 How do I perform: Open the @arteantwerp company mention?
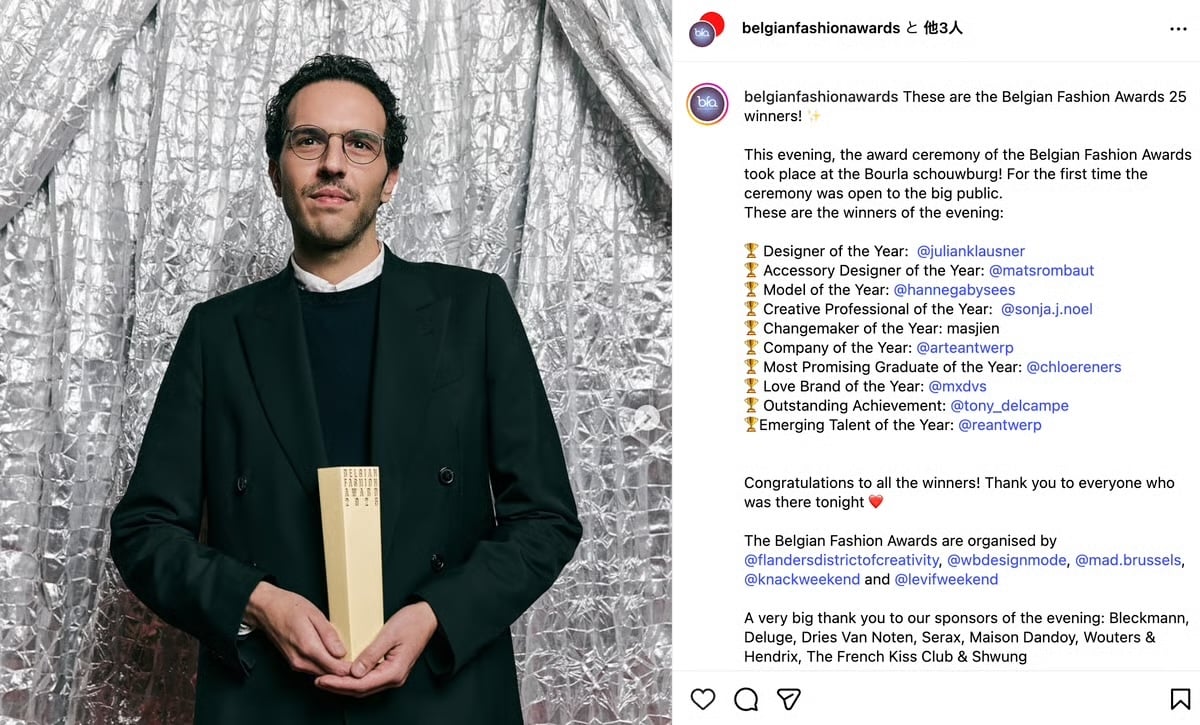coord(965,348)
